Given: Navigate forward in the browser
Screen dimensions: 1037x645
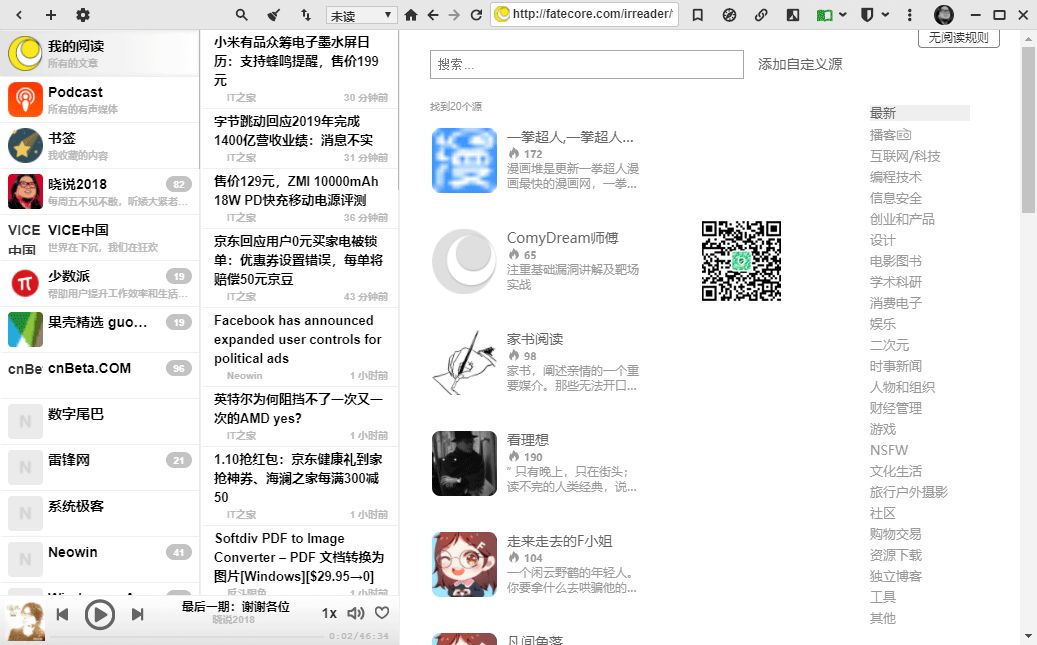Looking at the screenshot, I should pyautogui.click(x=454, y=15).
